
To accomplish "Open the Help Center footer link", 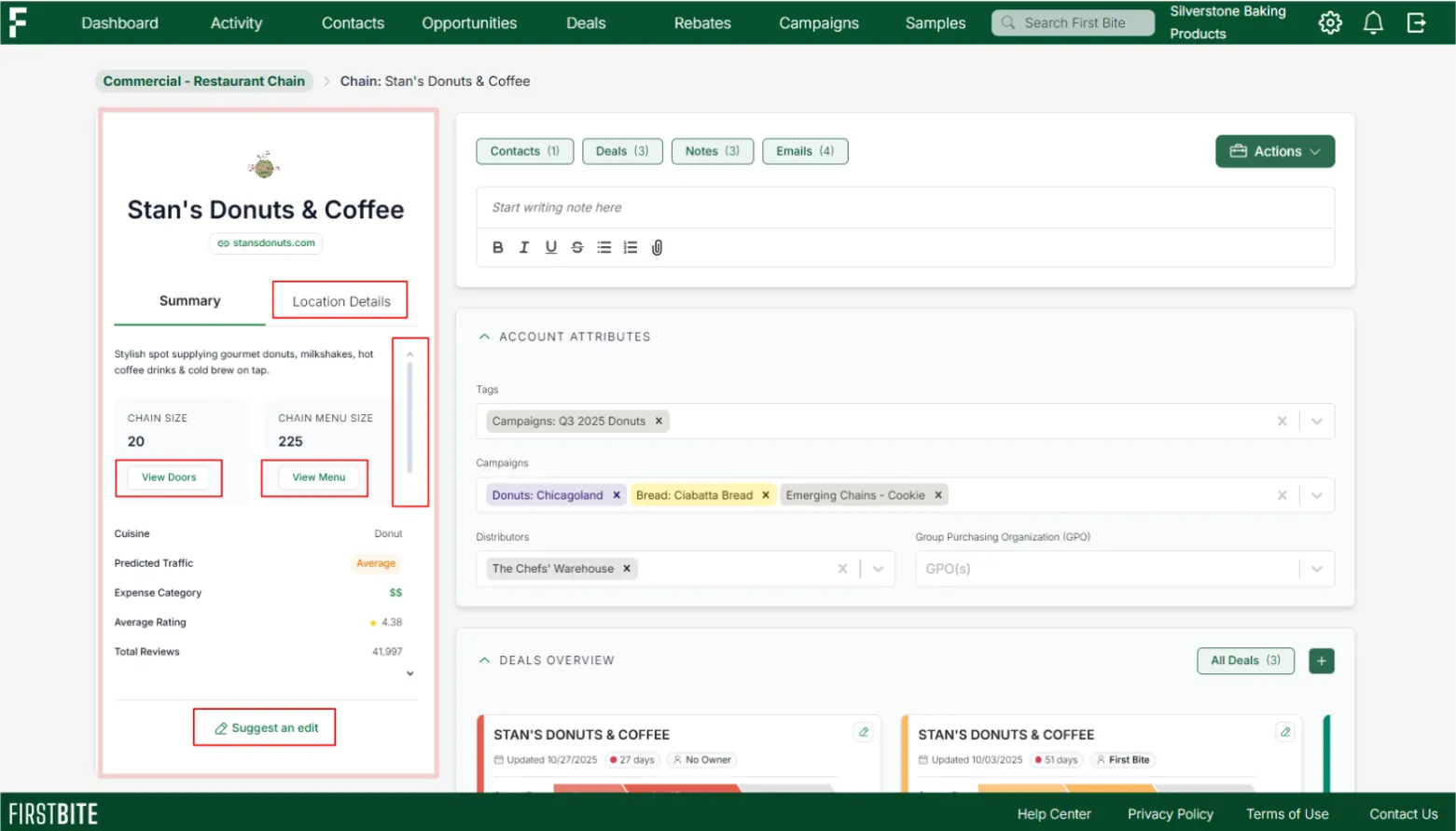I will [x=1054, y=814].
